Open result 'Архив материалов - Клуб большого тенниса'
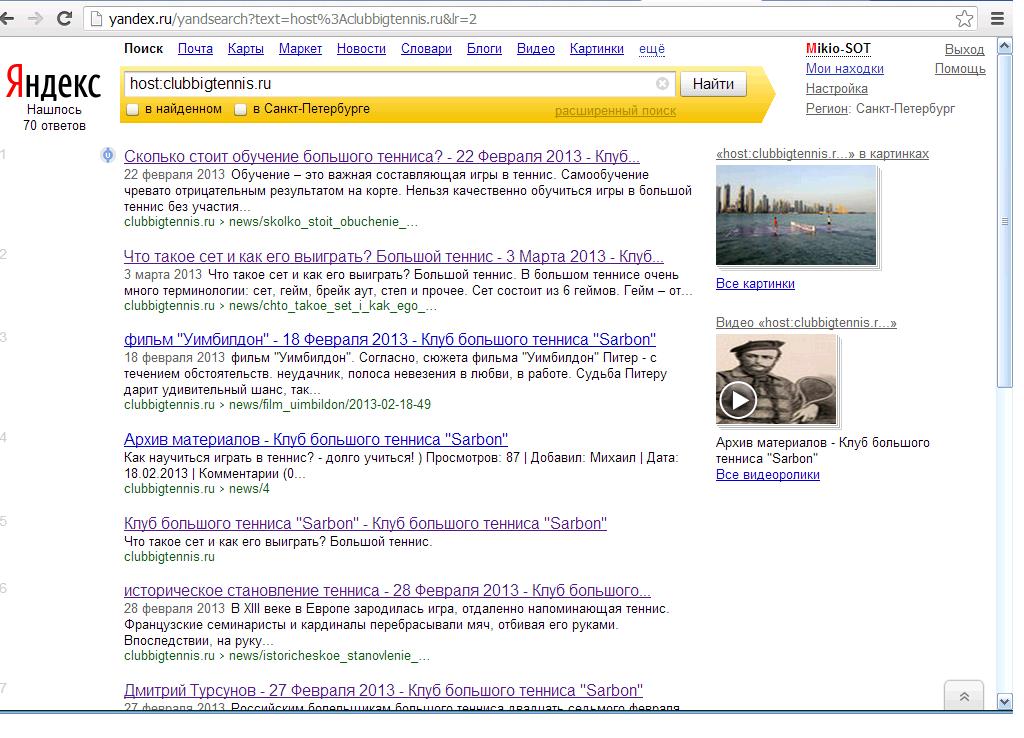This screenshot has height=738, width=1024. click(316, 440)
